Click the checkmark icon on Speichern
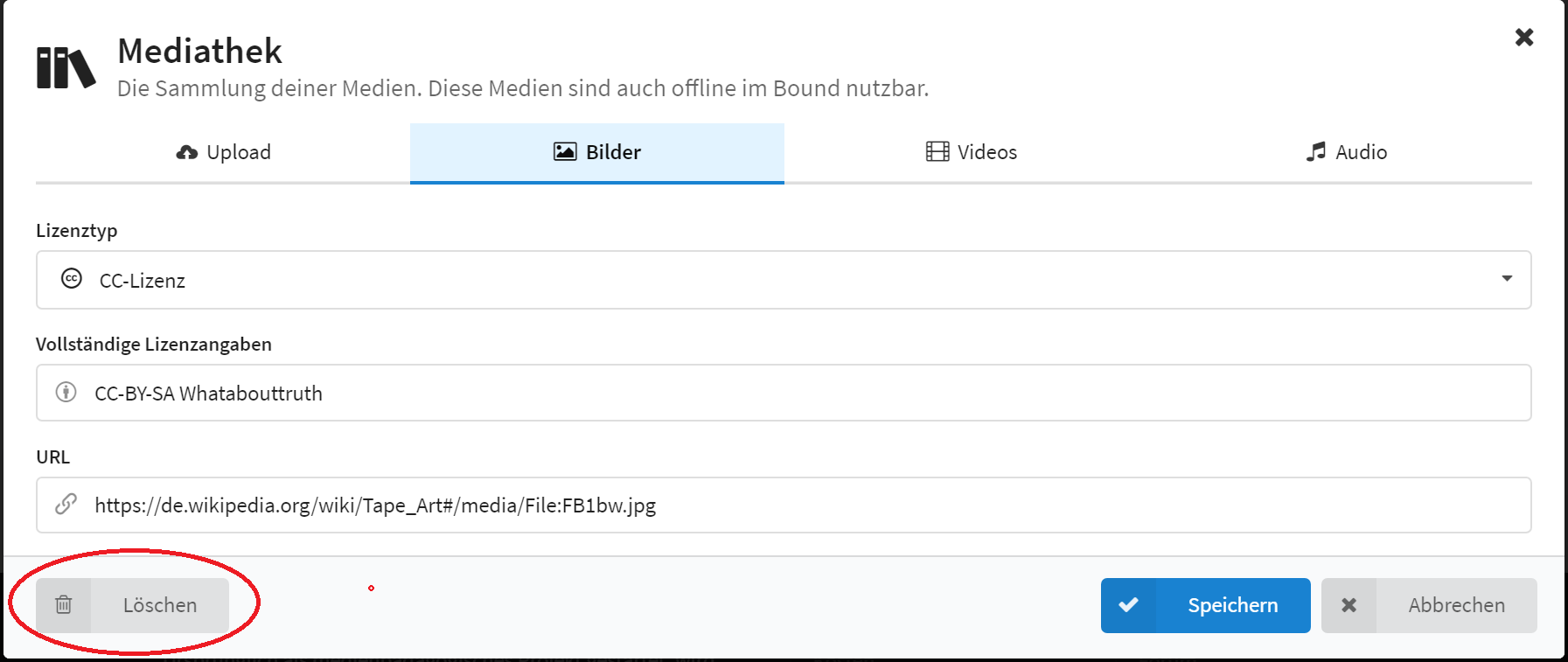Viewport: 1568px width, 662px height. [x=1128, y=605]
